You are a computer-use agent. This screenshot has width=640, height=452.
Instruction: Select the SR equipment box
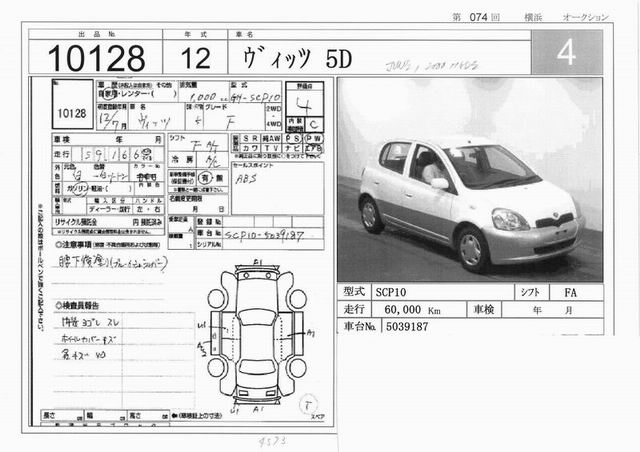[x=250, y=139]
